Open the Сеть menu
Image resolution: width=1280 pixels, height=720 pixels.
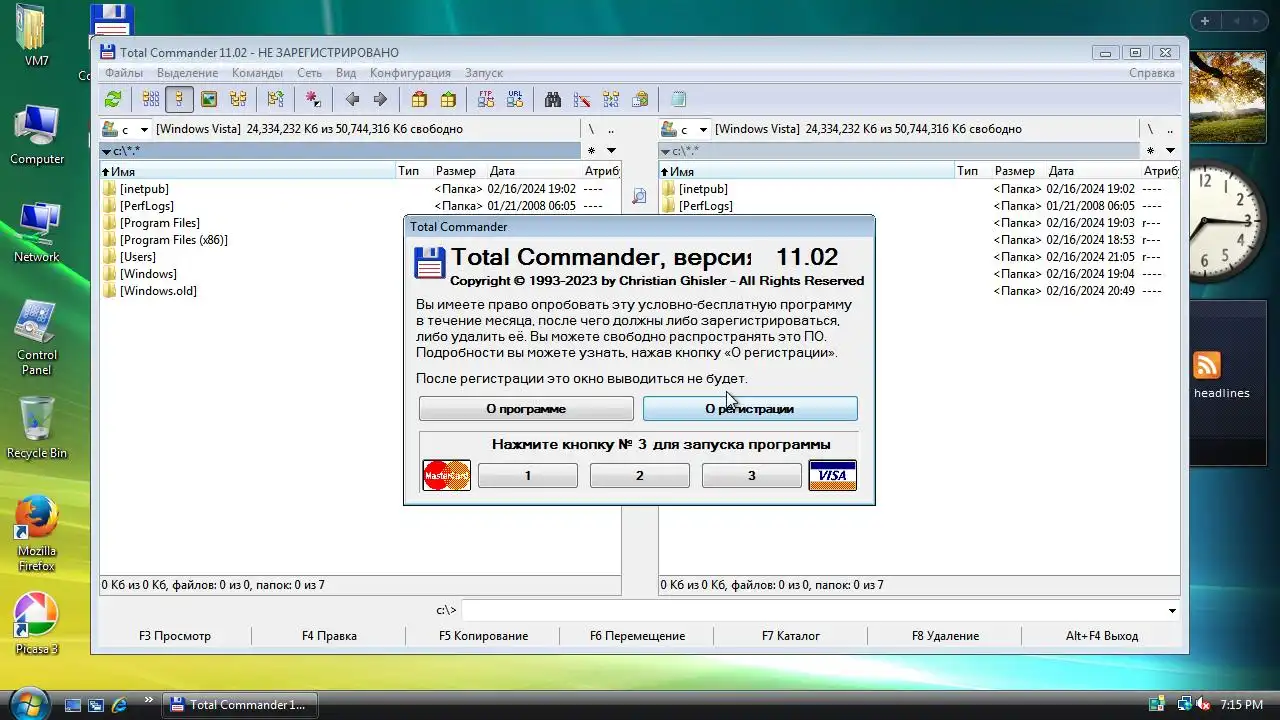coord(309,73)
